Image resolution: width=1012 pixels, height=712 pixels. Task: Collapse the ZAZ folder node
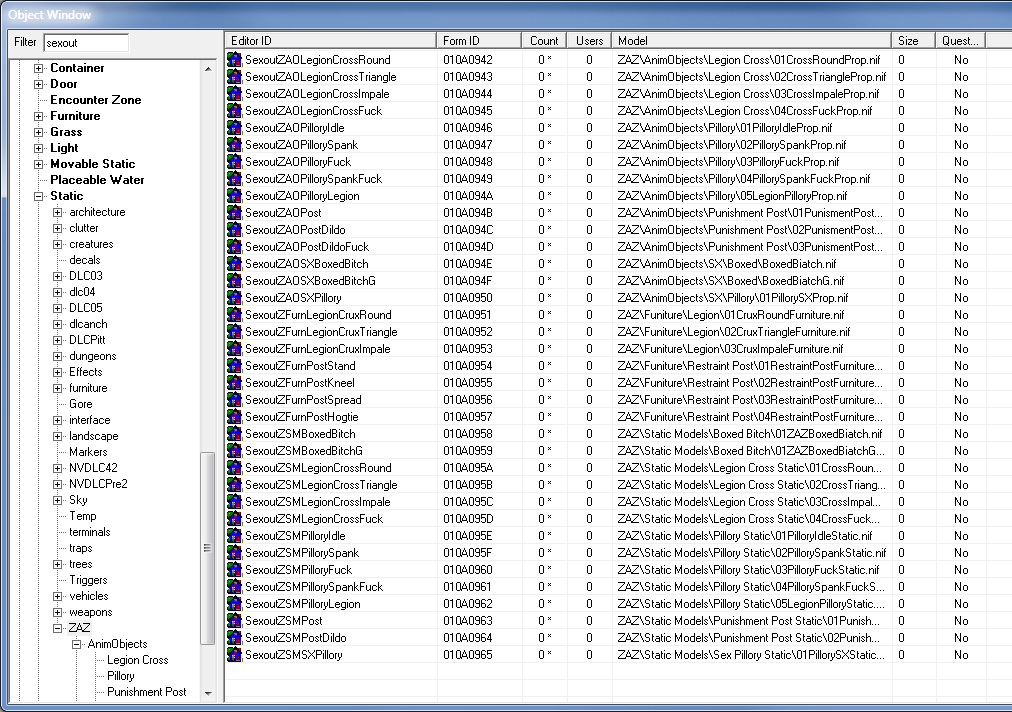coord(58,628)
